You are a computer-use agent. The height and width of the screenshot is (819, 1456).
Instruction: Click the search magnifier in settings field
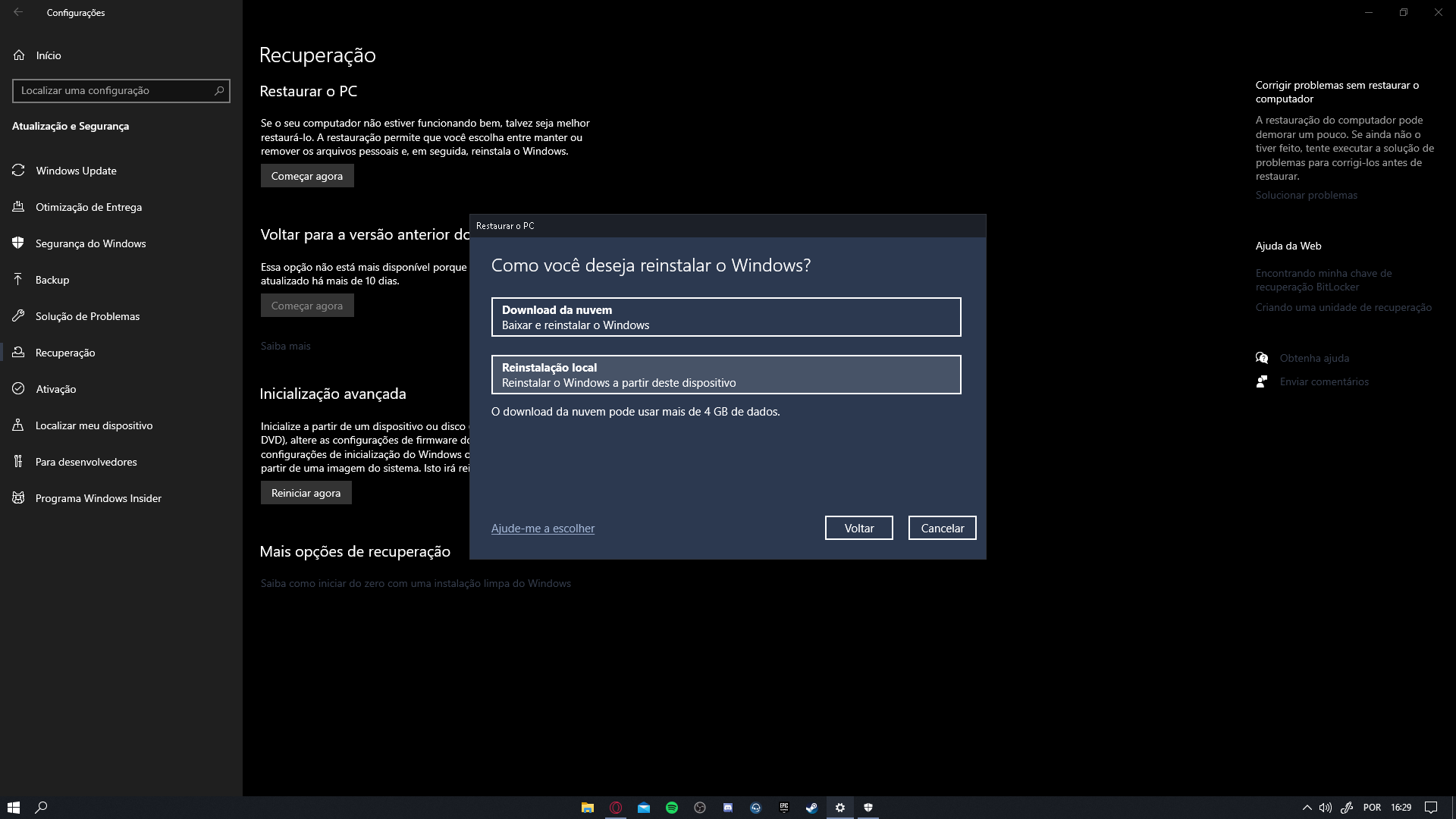219,90
